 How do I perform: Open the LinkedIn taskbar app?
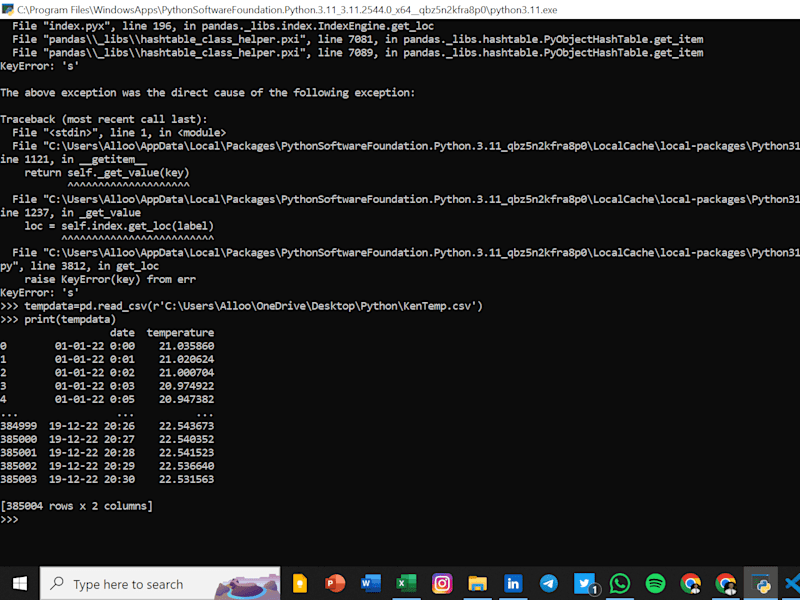[513, 583]
